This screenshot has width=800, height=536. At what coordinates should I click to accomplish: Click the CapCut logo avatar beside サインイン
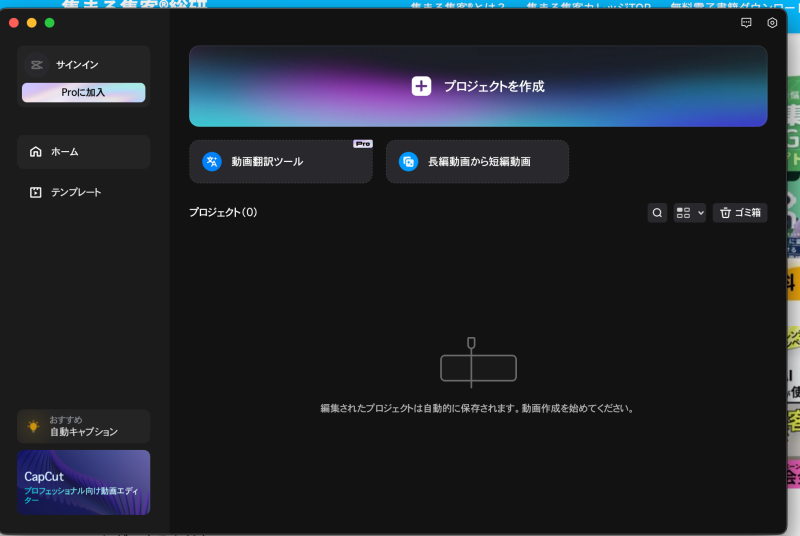[36, 65]
